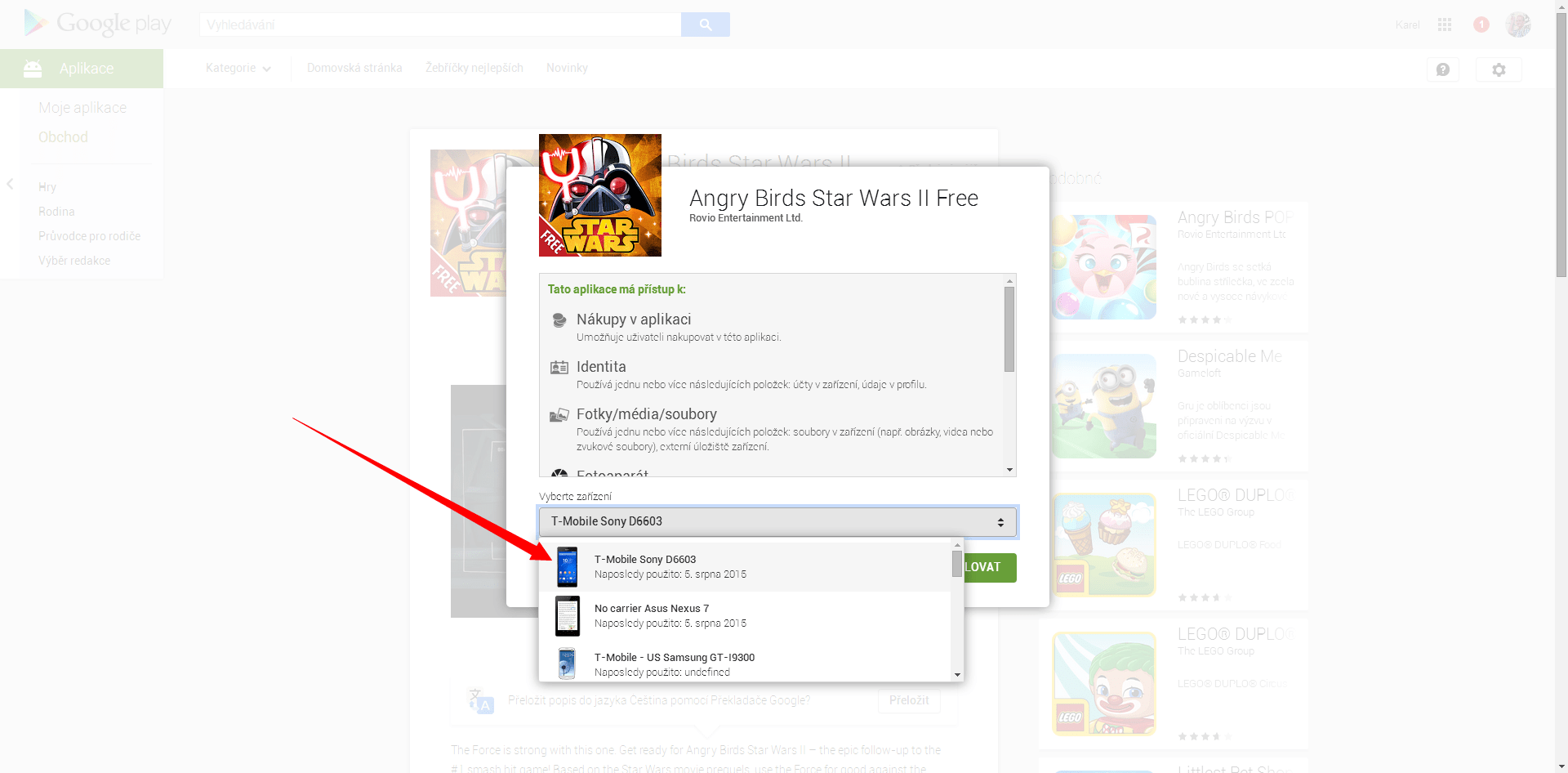Open the red notifications badge
Screen dimensions: 1568x773
pos(1481,25)
